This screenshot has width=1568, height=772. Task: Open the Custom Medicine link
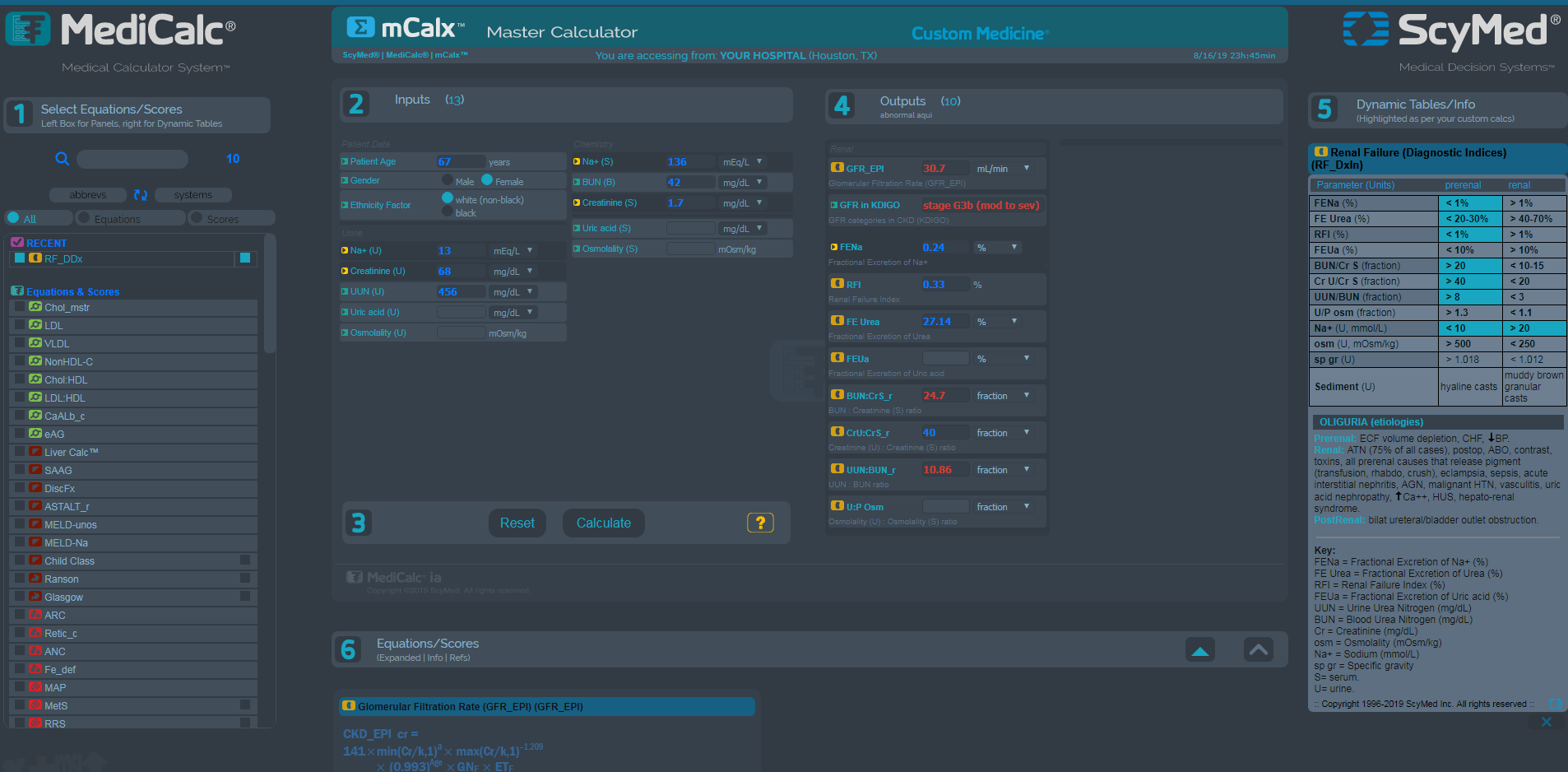click(x=980, y=34)
